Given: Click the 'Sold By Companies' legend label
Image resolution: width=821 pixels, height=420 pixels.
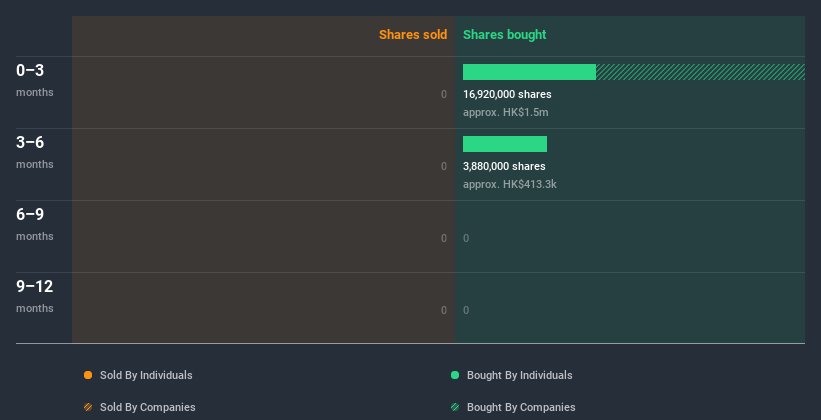Looking at the screenshot, I should (148, 407).
